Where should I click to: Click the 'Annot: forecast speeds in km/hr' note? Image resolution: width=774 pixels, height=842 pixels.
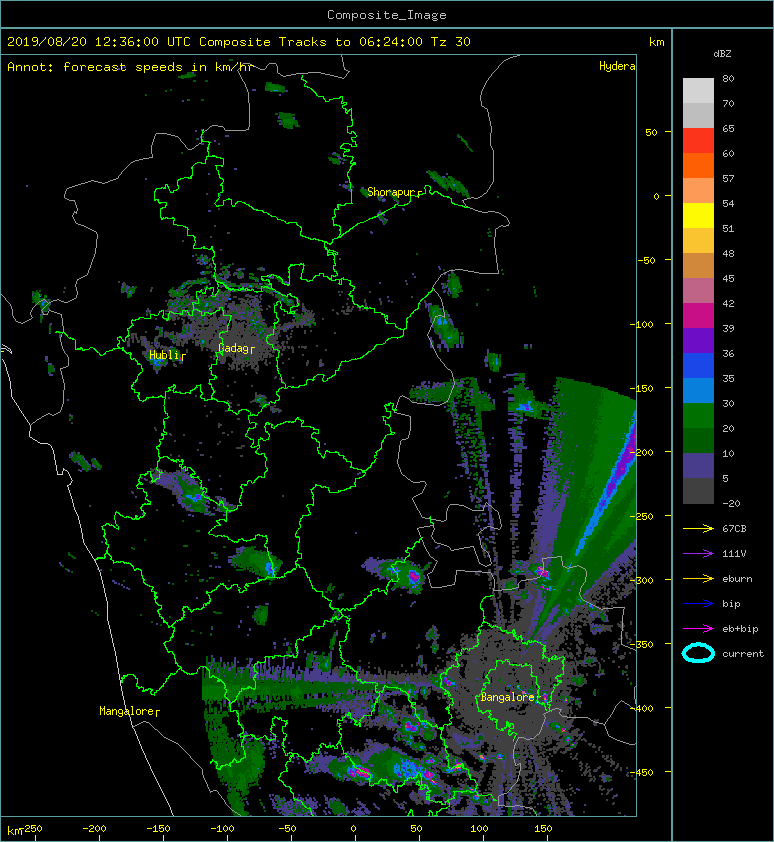[x=130, y=67]
